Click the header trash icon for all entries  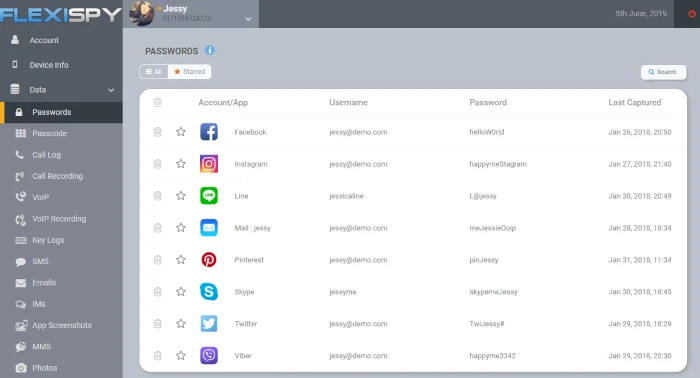pyautogui.click(x=158, y=103)
